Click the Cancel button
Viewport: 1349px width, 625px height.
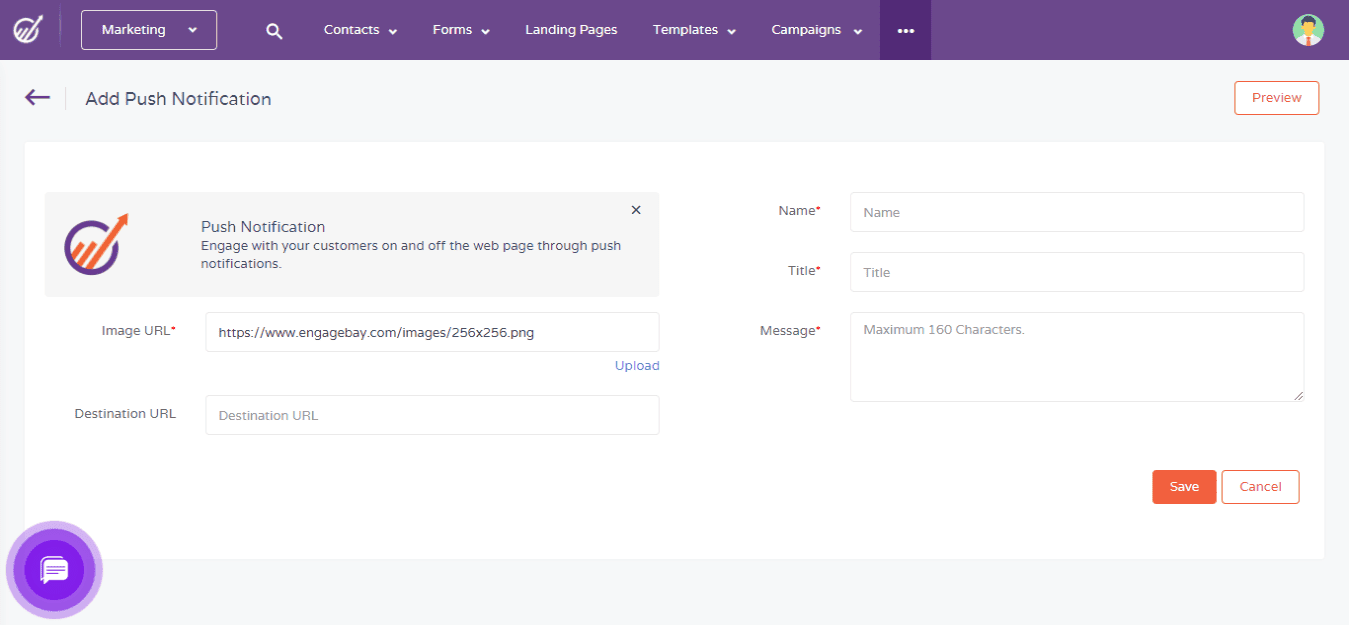pyautogui.click(x=1260, y=487)
